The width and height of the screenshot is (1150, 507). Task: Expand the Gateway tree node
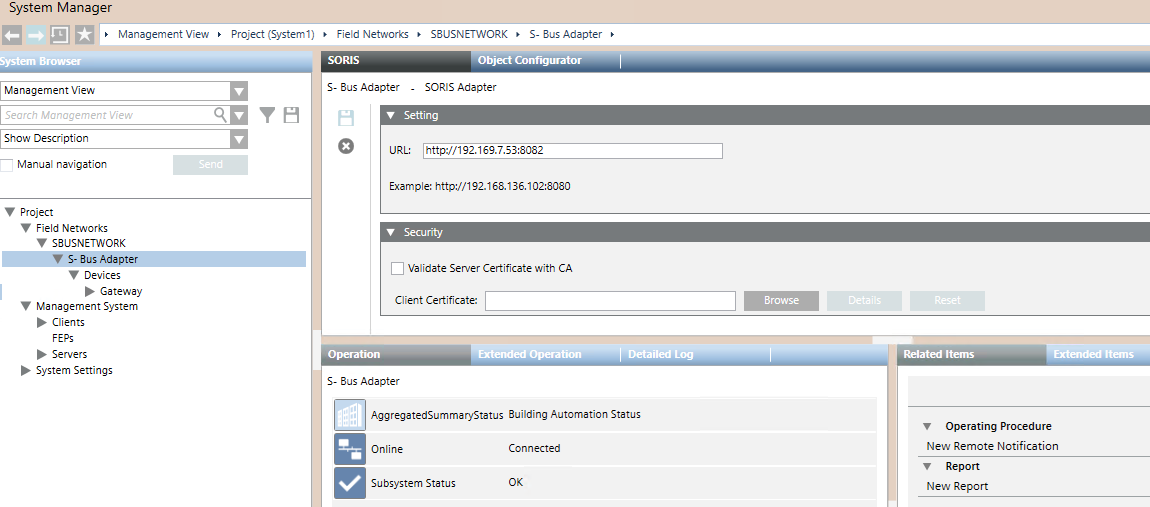90,292
